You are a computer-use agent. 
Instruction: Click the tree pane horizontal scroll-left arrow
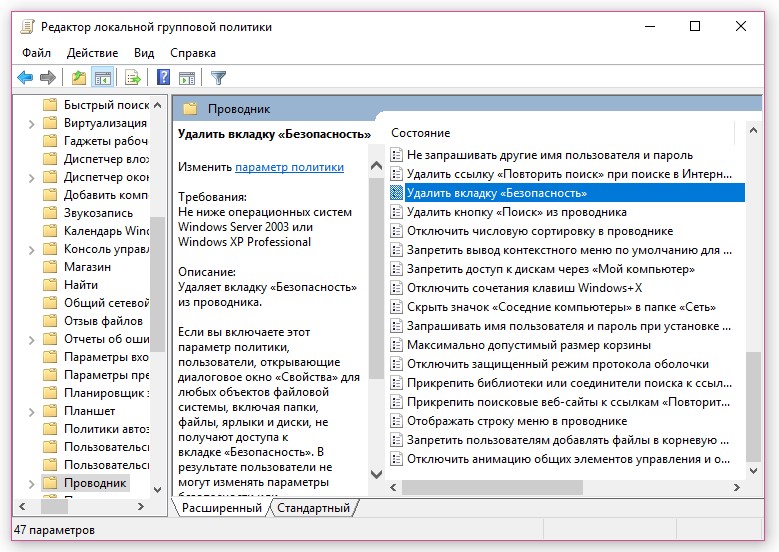[x=22, y=506]
